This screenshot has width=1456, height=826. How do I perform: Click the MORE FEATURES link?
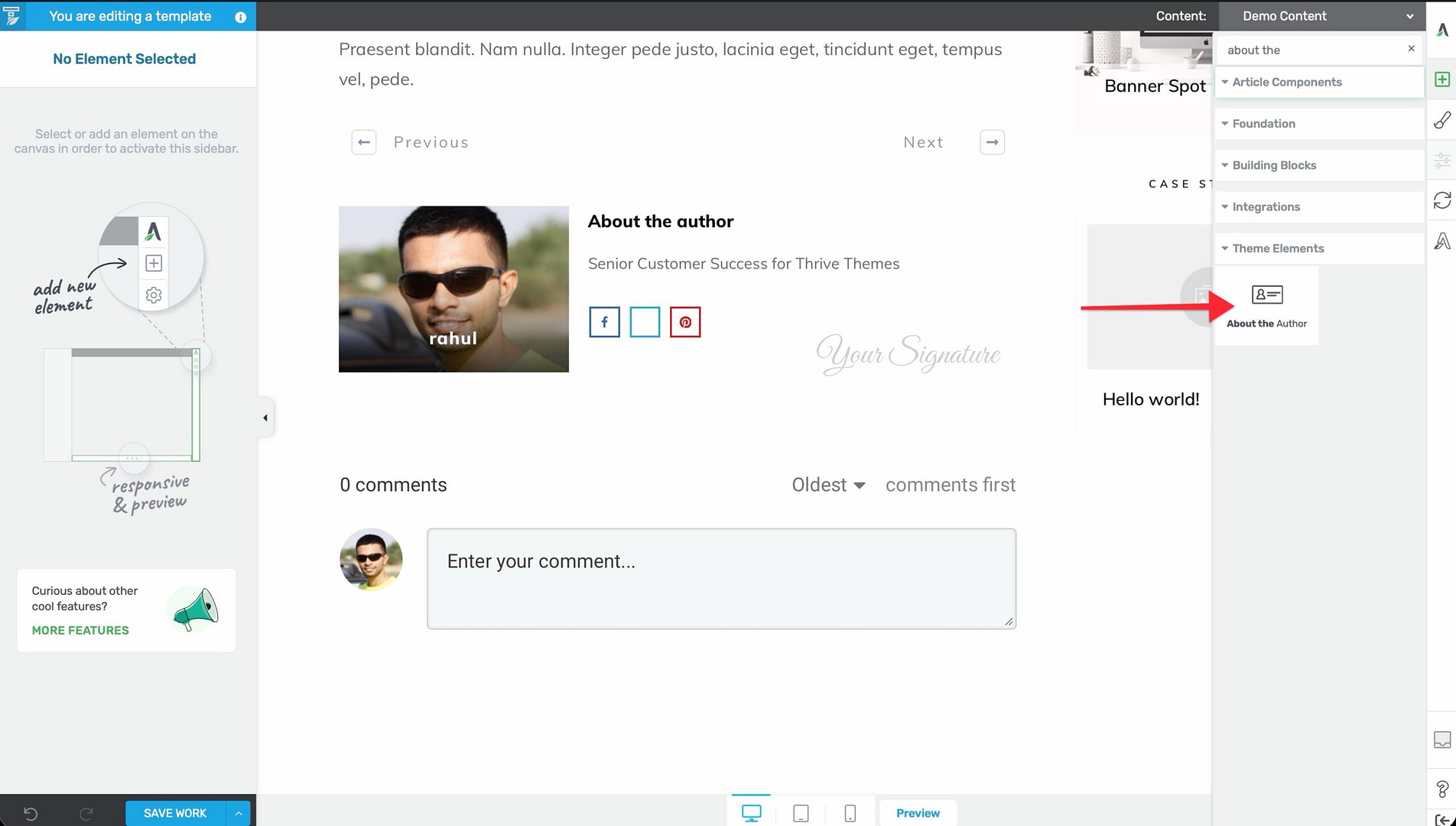click(x=80, y=630)
